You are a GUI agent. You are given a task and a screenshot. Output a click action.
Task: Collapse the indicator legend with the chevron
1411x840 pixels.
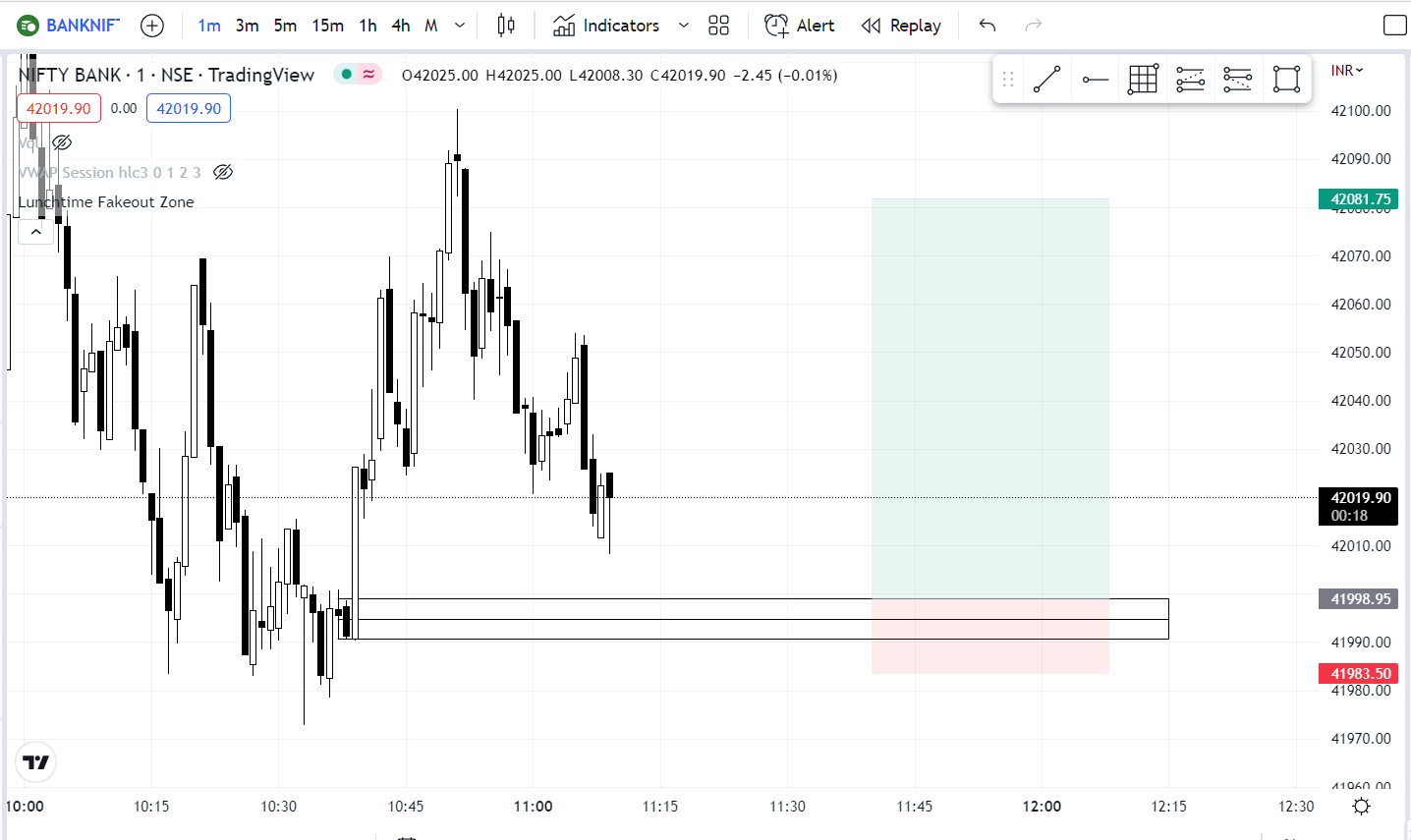click(35, 232)
